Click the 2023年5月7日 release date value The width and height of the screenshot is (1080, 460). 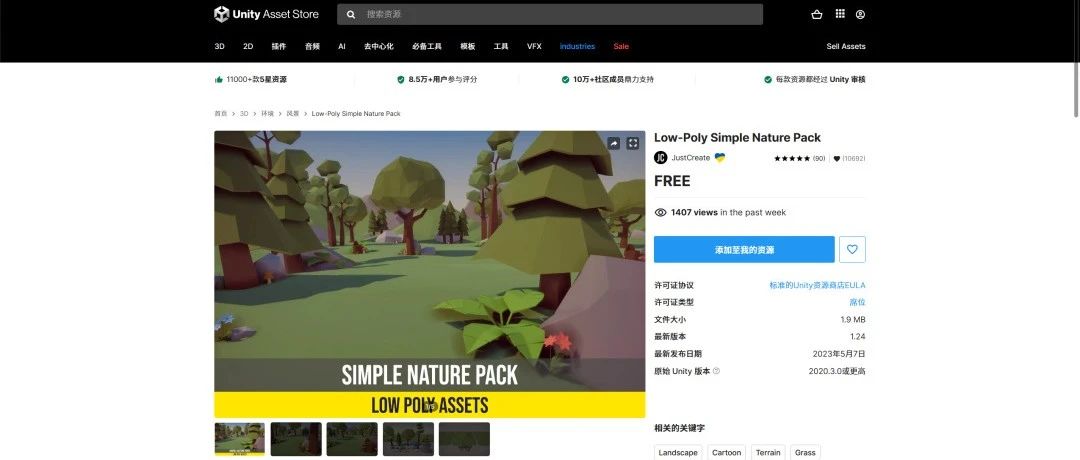(839, 354)
